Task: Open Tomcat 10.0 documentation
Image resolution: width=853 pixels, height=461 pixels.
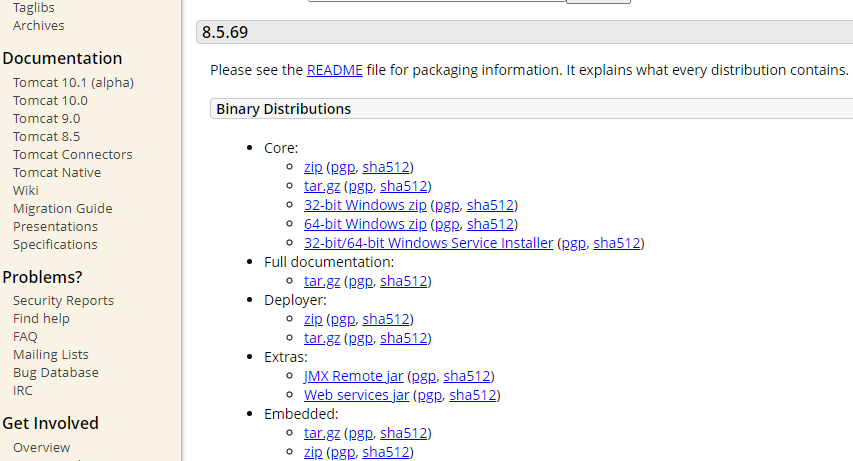Action: tap(50, 101)
